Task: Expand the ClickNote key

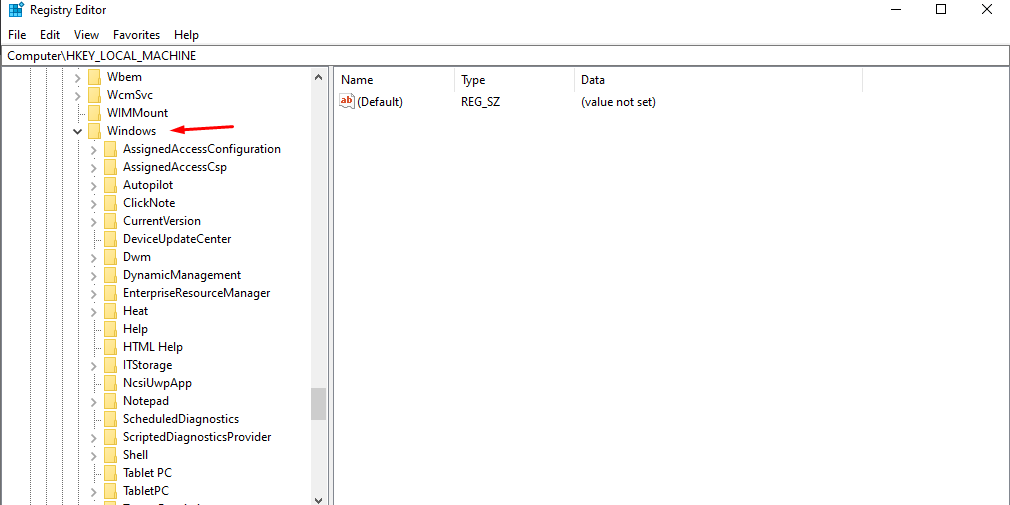Action: (94, 204)
